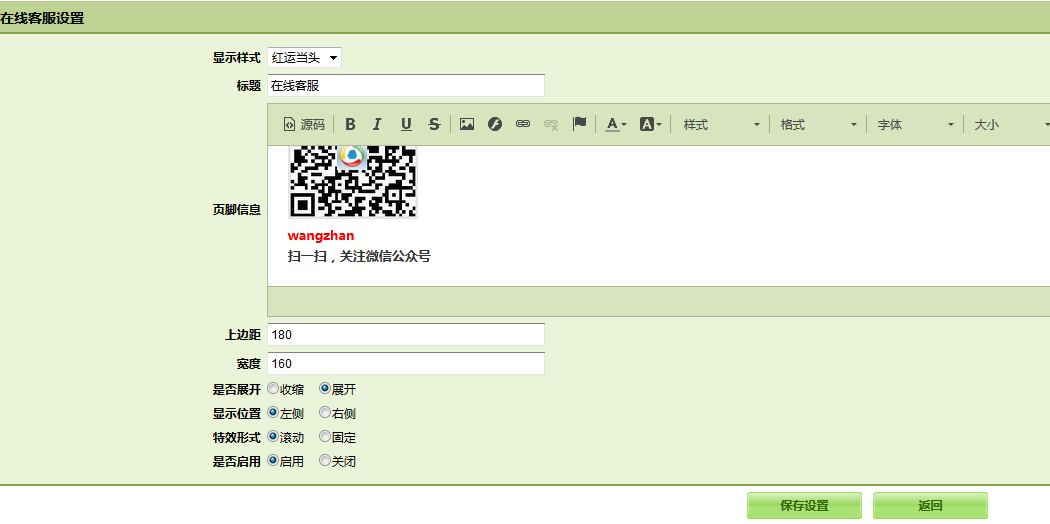Toggle bold formatting
The image size is (1050, 524).
(x=350, y=124)
